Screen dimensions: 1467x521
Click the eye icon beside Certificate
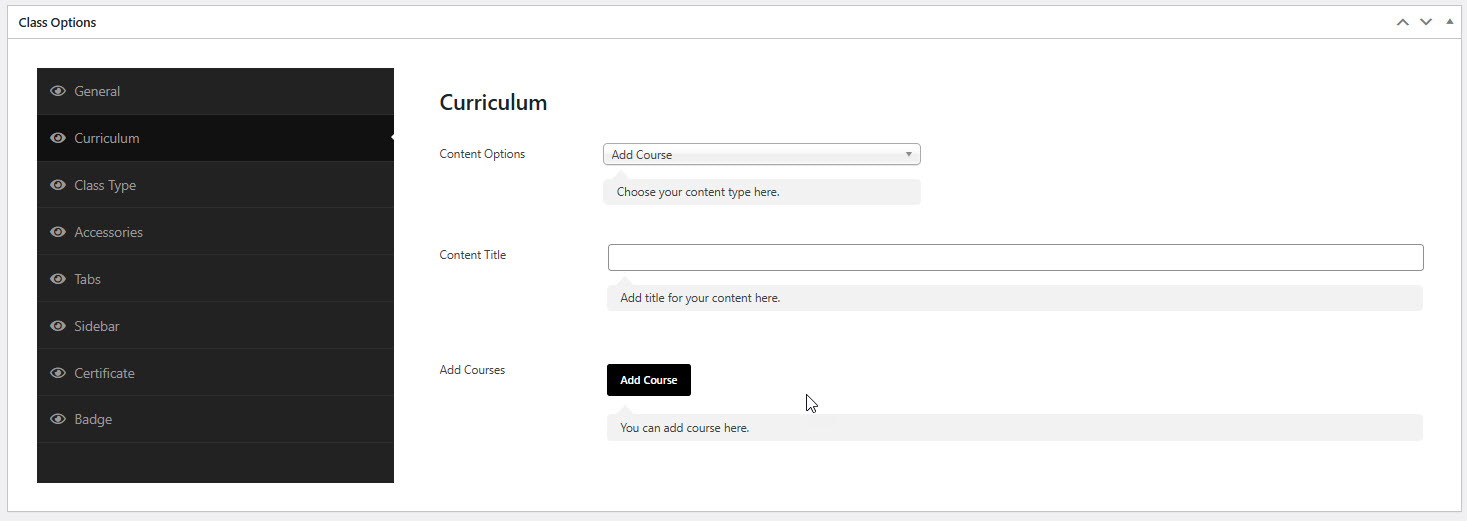click(x=58, y=373)
